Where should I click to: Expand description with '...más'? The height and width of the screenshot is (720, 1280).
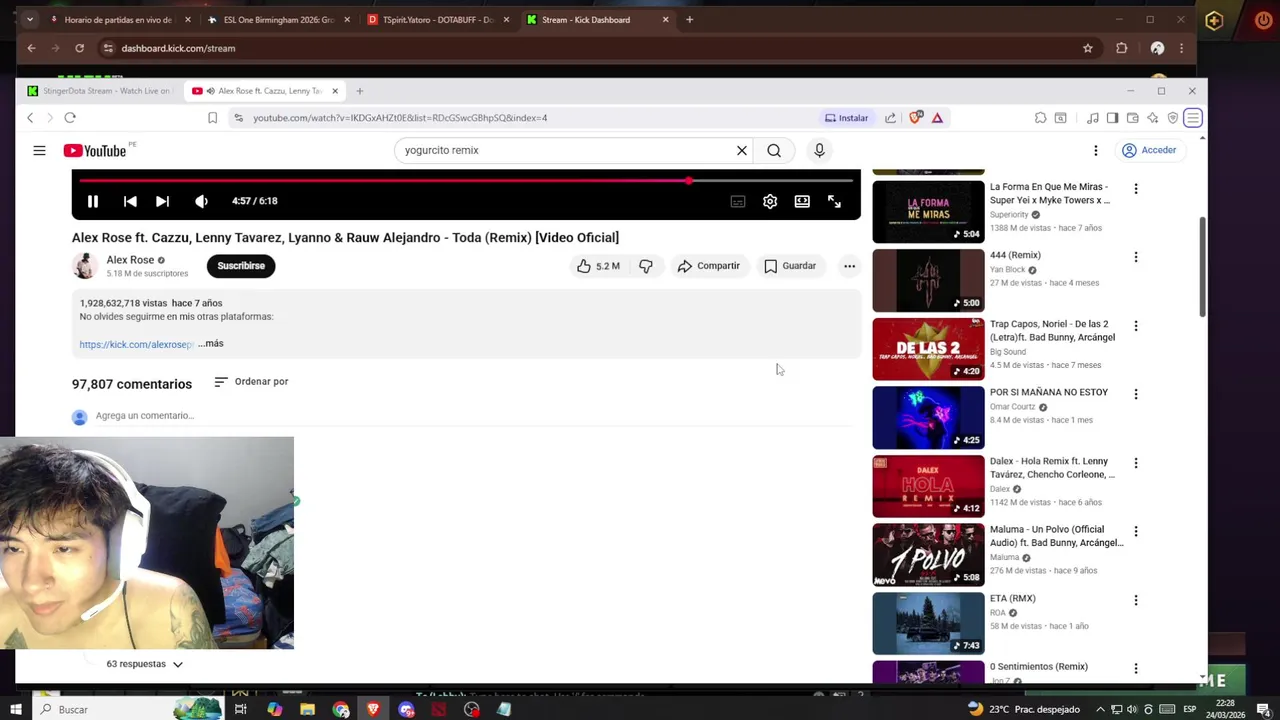[x=211, y=343]
